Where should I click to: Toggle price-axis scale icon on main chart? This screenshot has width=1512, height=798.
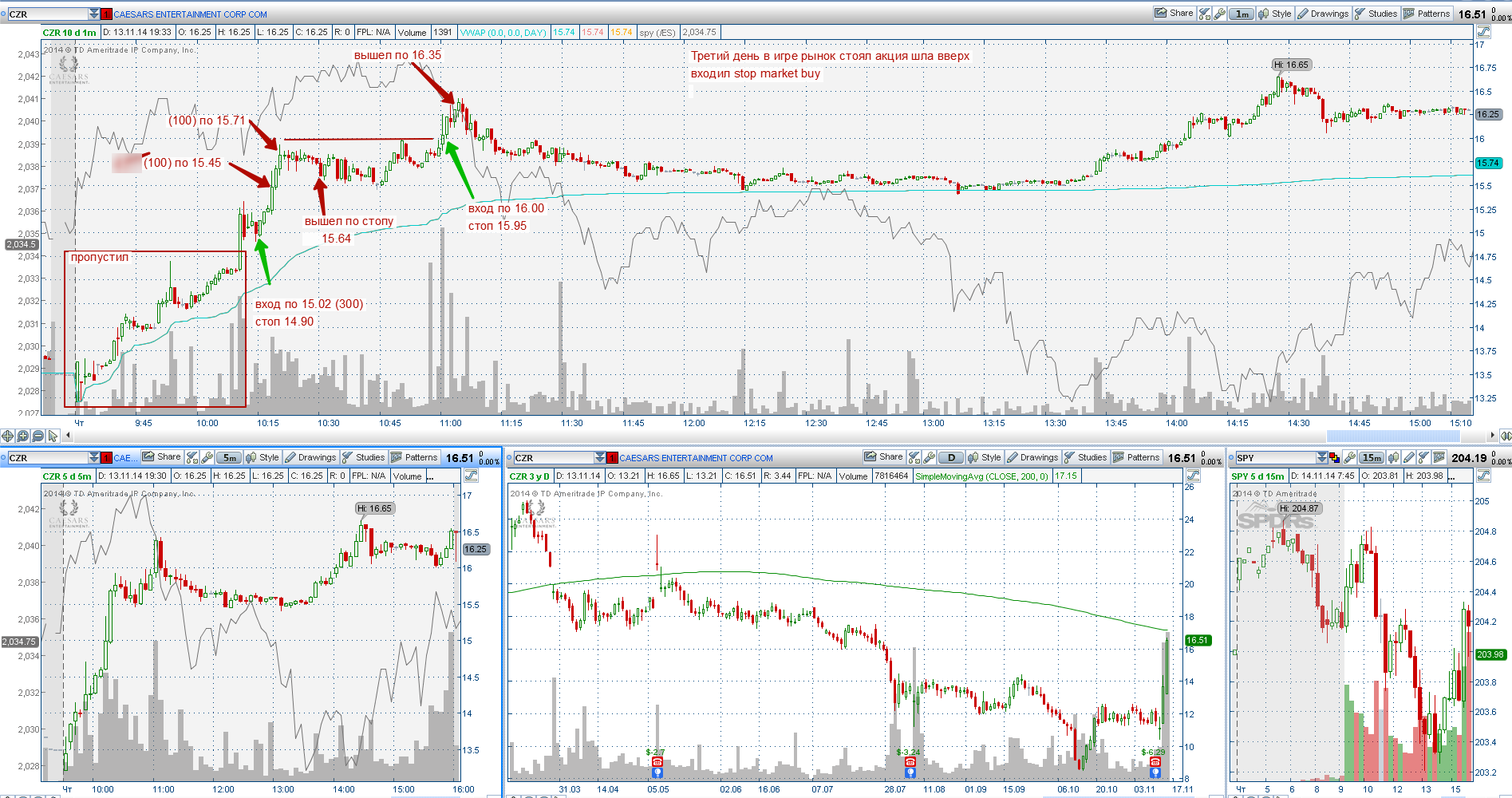click(1483, 32)
